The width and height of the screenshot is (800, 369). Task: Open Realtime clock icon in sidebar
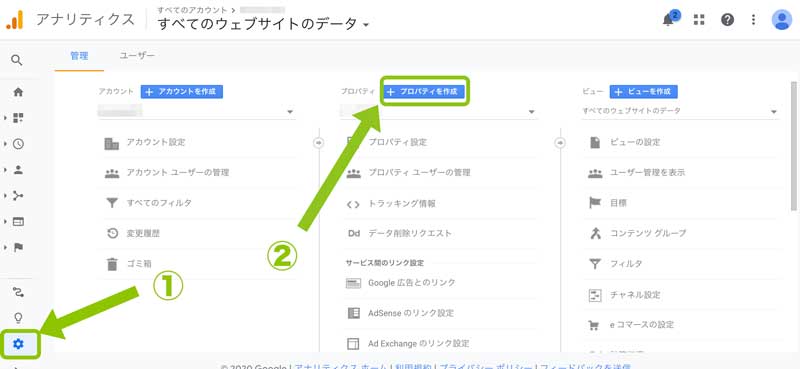[x=18, y=144]
